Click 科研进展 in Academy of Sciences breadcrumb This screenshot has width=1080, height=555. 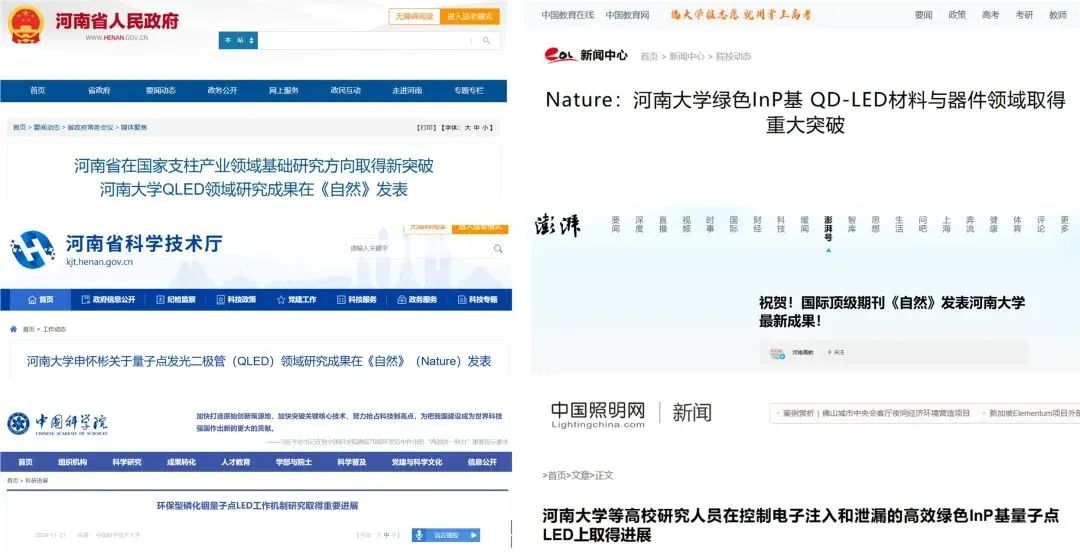point(37,480)
